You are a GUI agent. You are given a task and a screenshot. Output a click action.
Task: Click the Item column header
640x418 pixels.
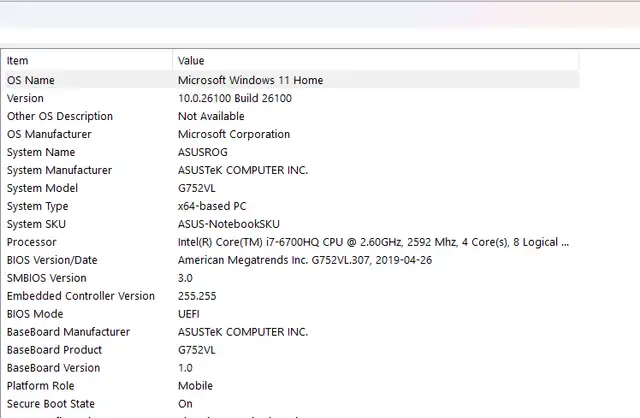87,61
